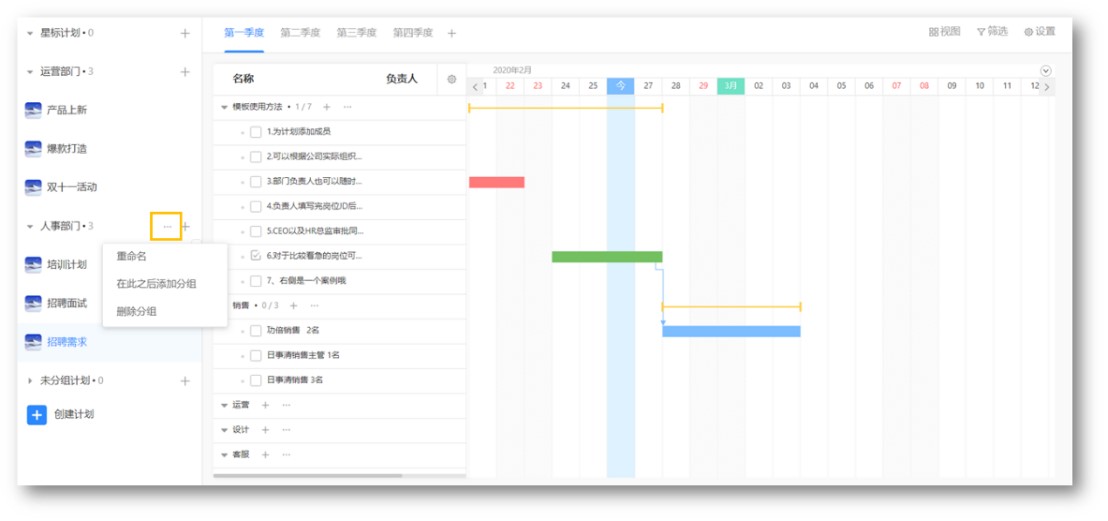Check the 3.部门负责人也可以随时 task checkbox
The height and width of the screenshot is (521, 1108).
256,182
